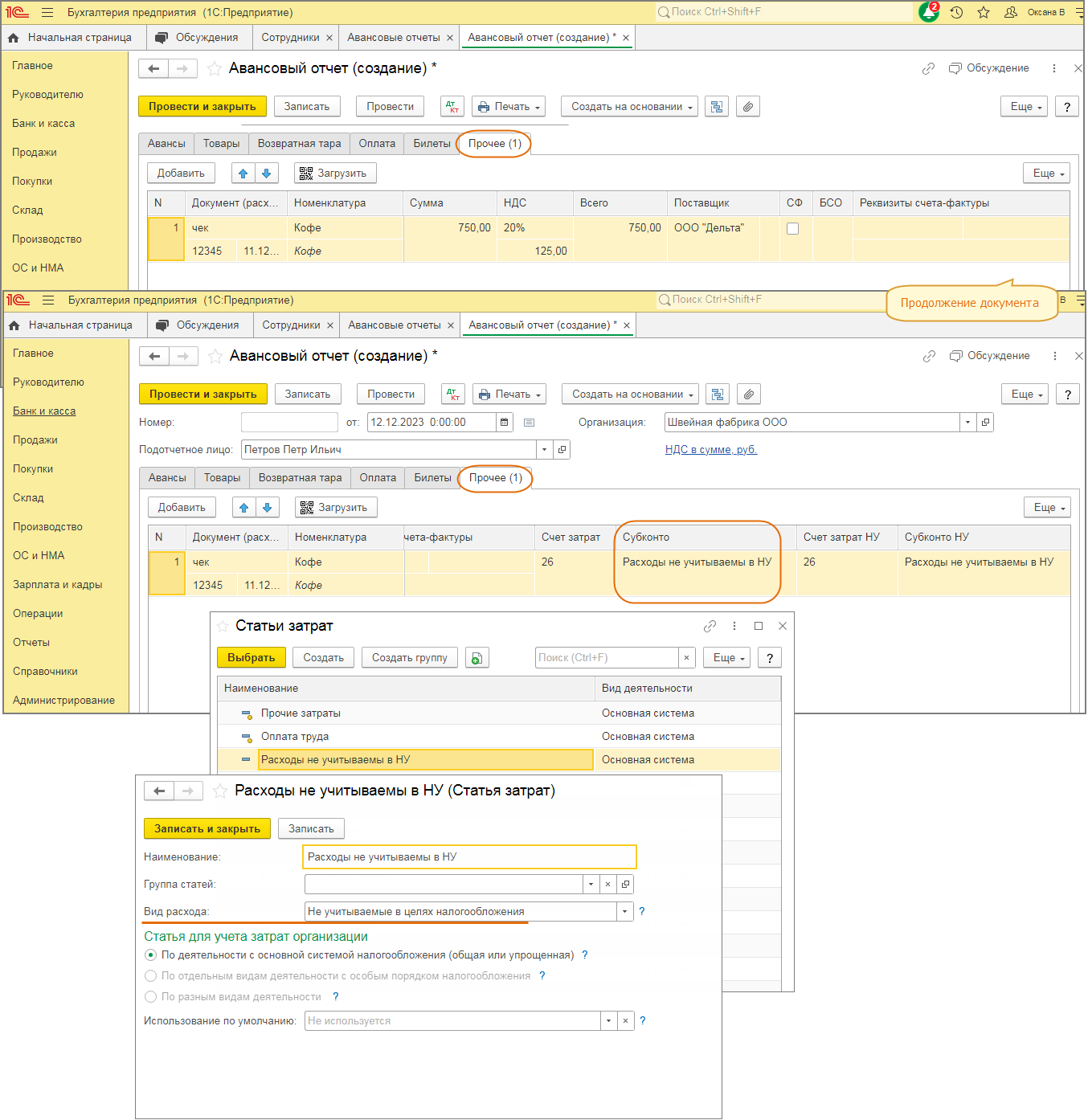Move the row down in the upper window
Image resolution: width=1088 pixels, height=1120 pixels.
(267, 174)
